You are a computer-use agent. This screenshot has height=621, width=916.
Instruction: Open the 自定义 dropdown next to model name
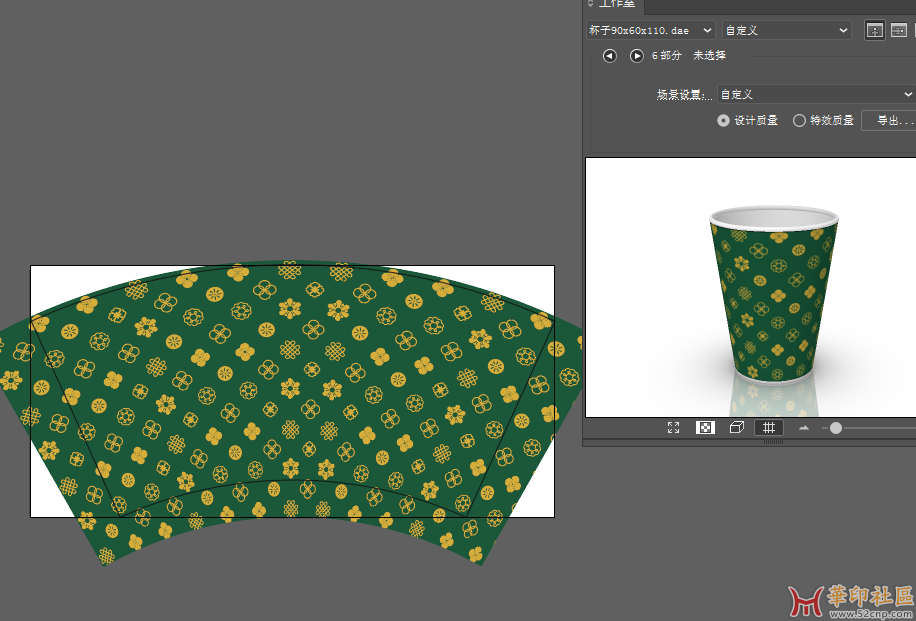(785, 31)
